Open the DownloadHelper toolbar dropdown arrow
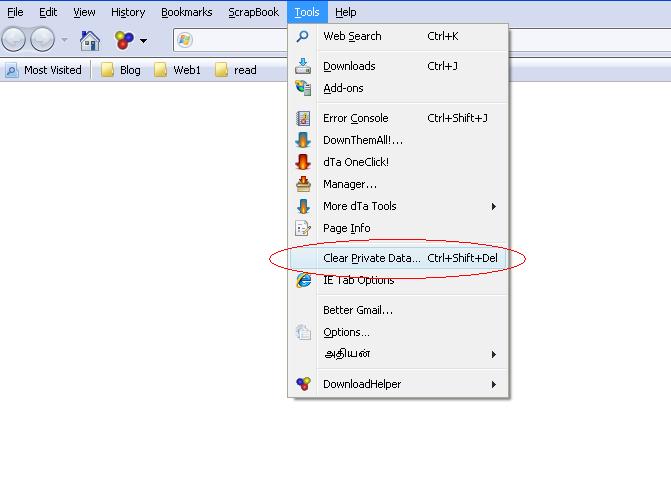This screenshot has width=671, height=493. tap(143, 41)
